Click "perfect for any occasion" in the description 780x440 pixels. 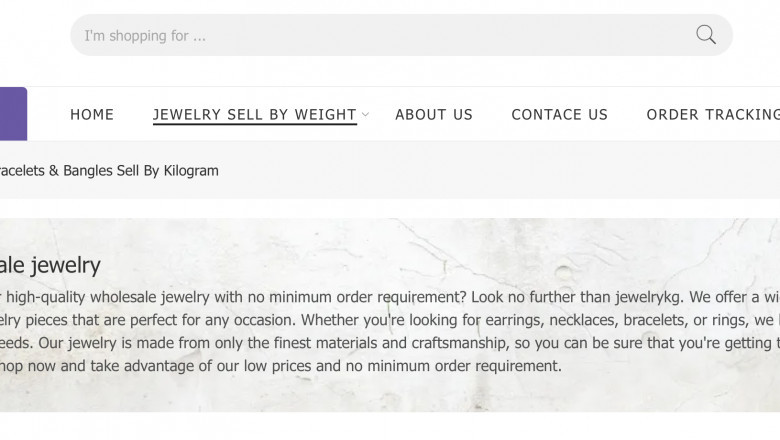(x=200, y=320)
